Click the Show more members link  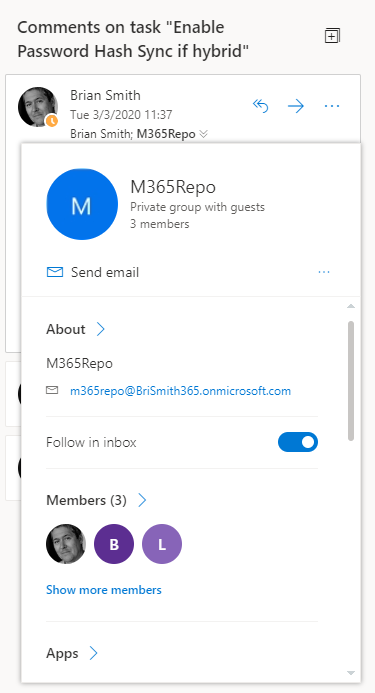pos(104,590)
